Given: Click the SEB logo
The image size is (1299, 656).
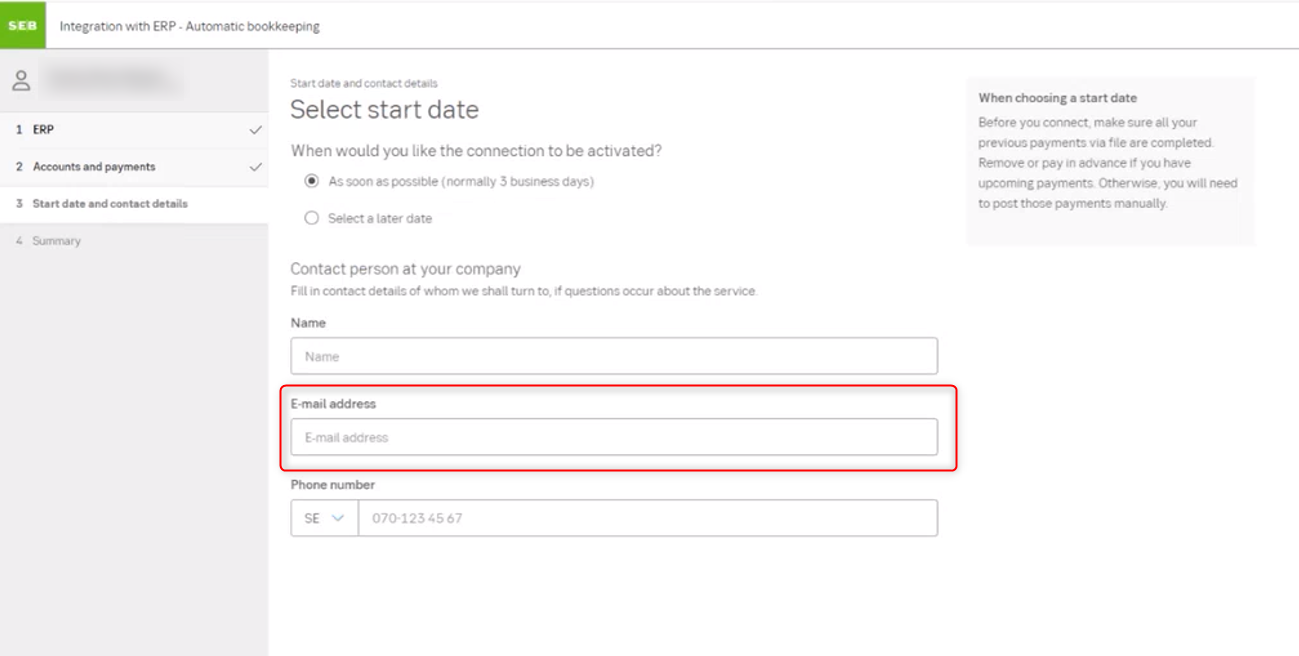Looking at the screenshot, I should click(x=22, y=25).
